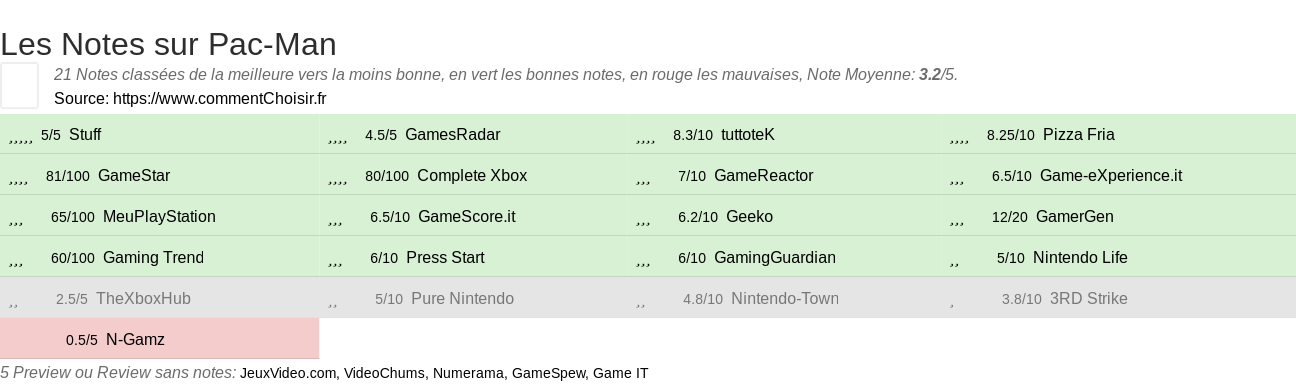The height and width of the screenshot is (384, 1296).
Task: Open the Pizza Fria review
Action: 1078,135
